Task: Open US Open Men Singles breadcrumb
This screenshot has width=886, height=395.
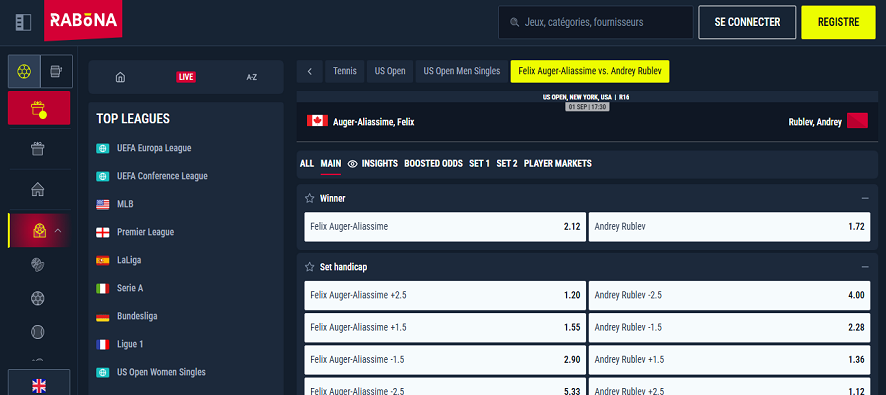Action: click(462, 71)
